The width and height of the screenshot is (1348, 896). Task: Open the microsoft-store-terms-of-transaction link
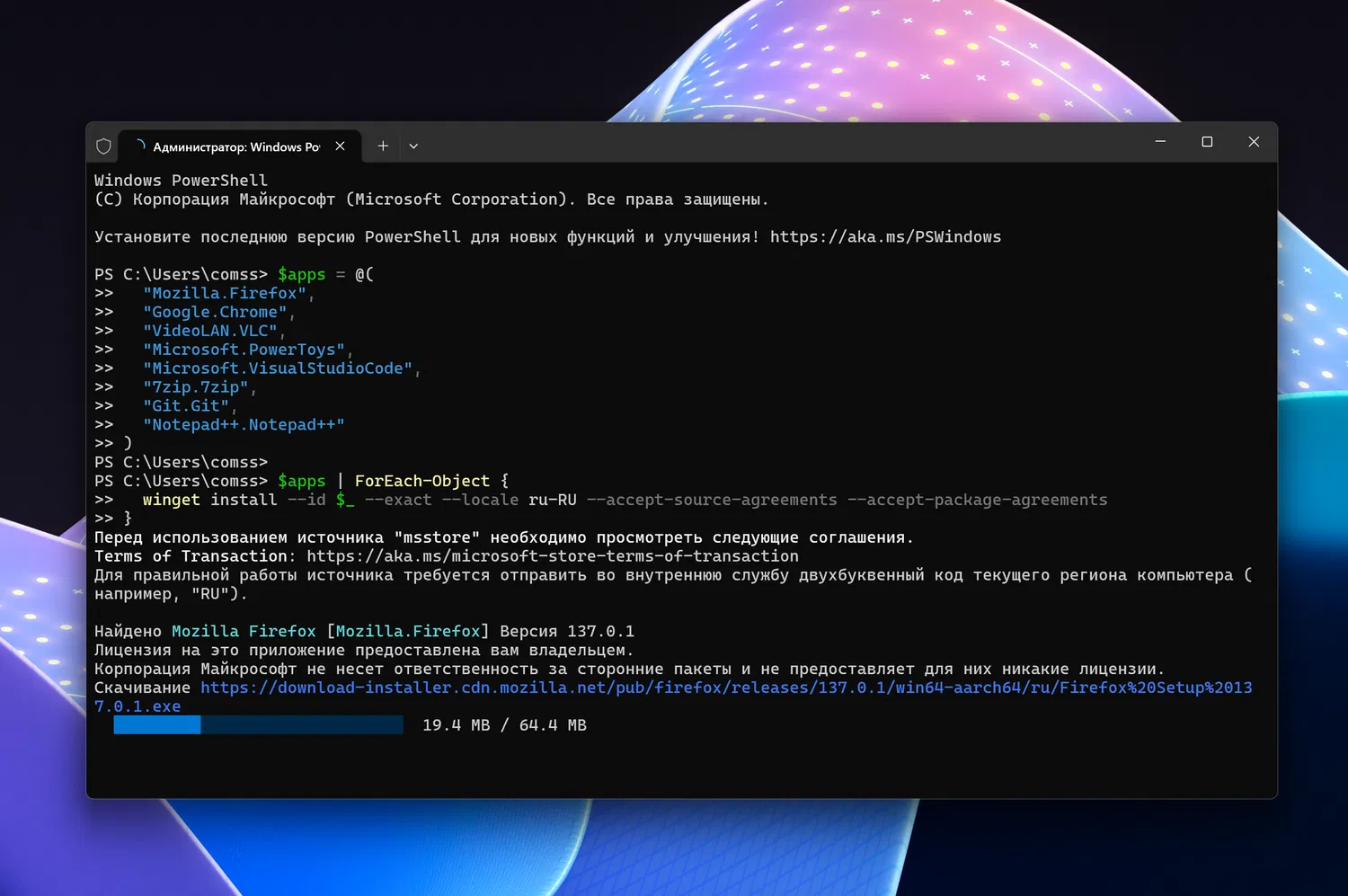553,556
